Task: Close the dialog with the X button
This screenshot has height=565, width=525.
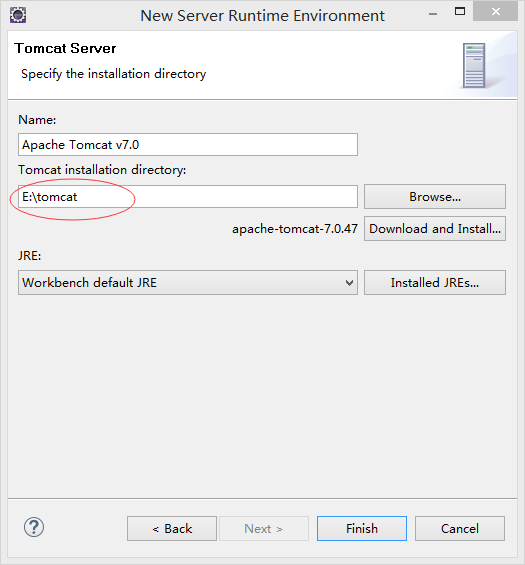Action: (495, 12)
